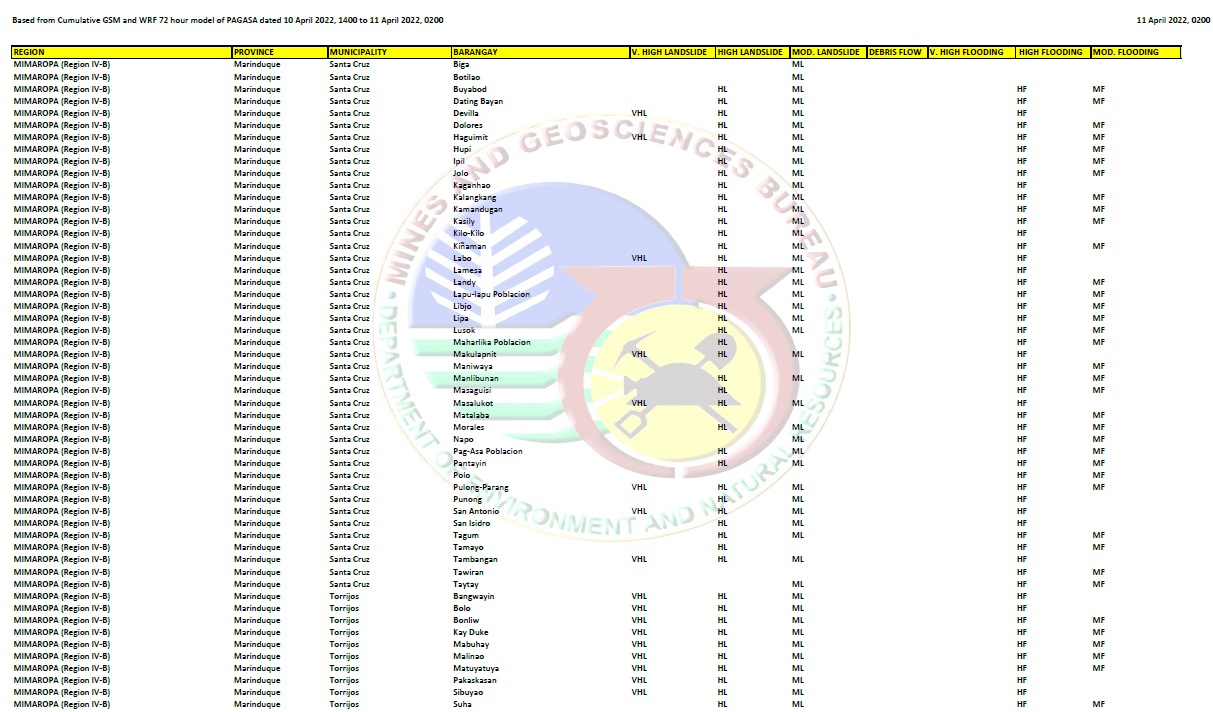The width and height of the screenshot is (1213, 712).
Task: Click the HF value in the Kaganhao row
Action: click(1022, 185)
